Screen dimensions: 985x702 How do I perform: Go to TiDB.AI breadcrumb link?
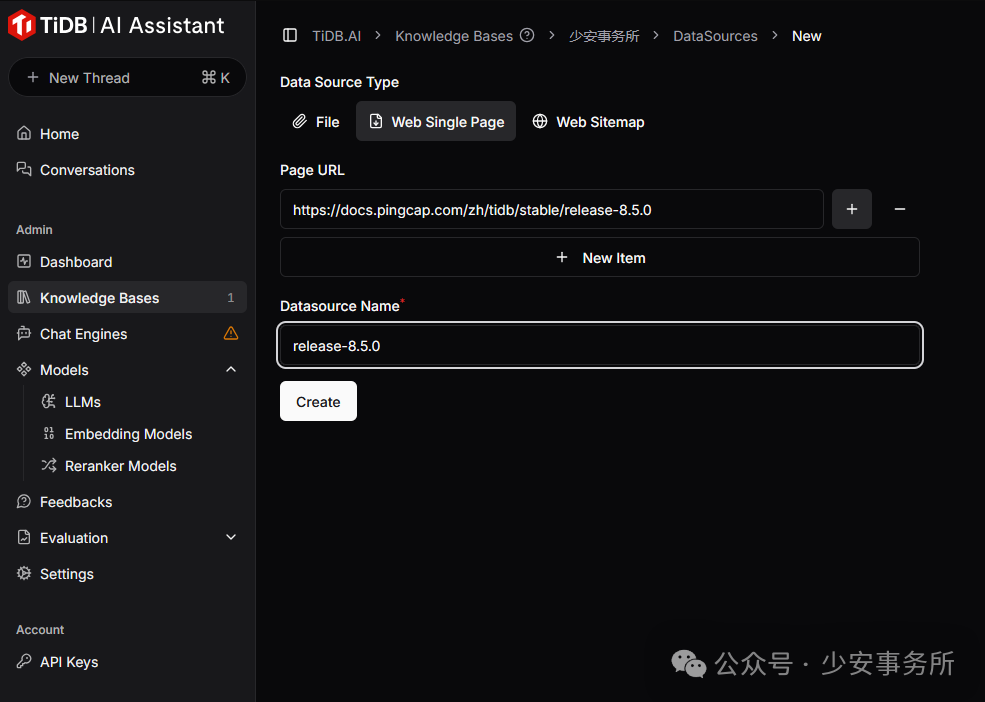[337, 36]
